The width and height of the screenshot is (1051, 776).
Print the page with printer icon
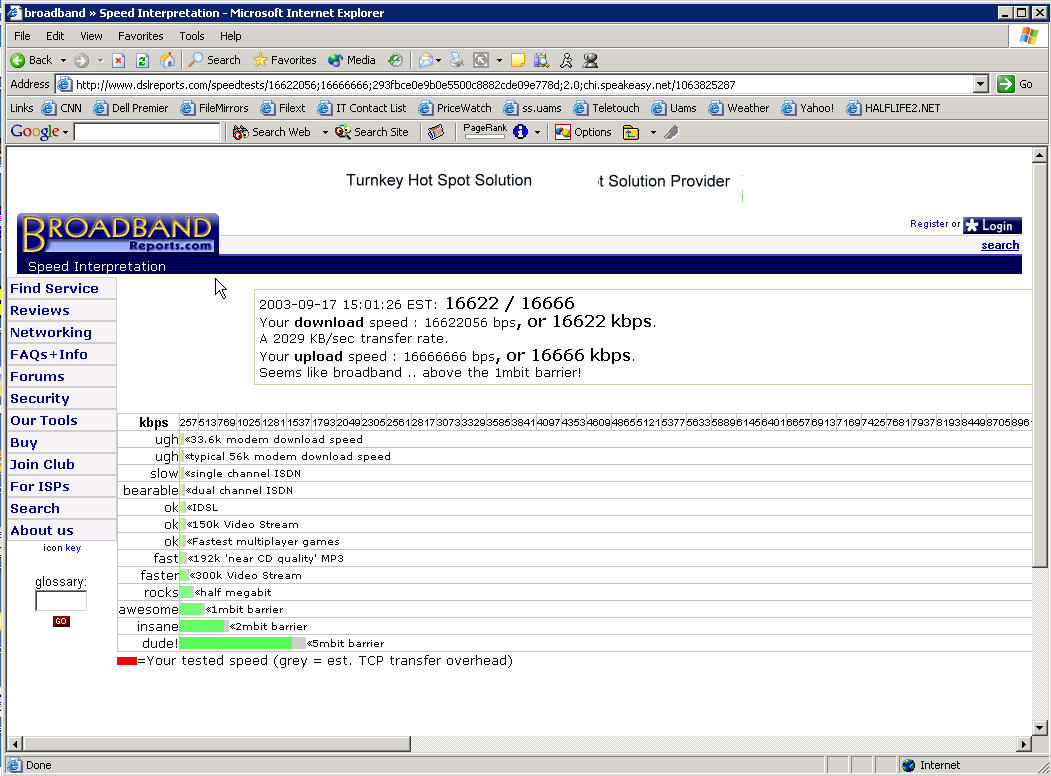(x=456, y=60)
